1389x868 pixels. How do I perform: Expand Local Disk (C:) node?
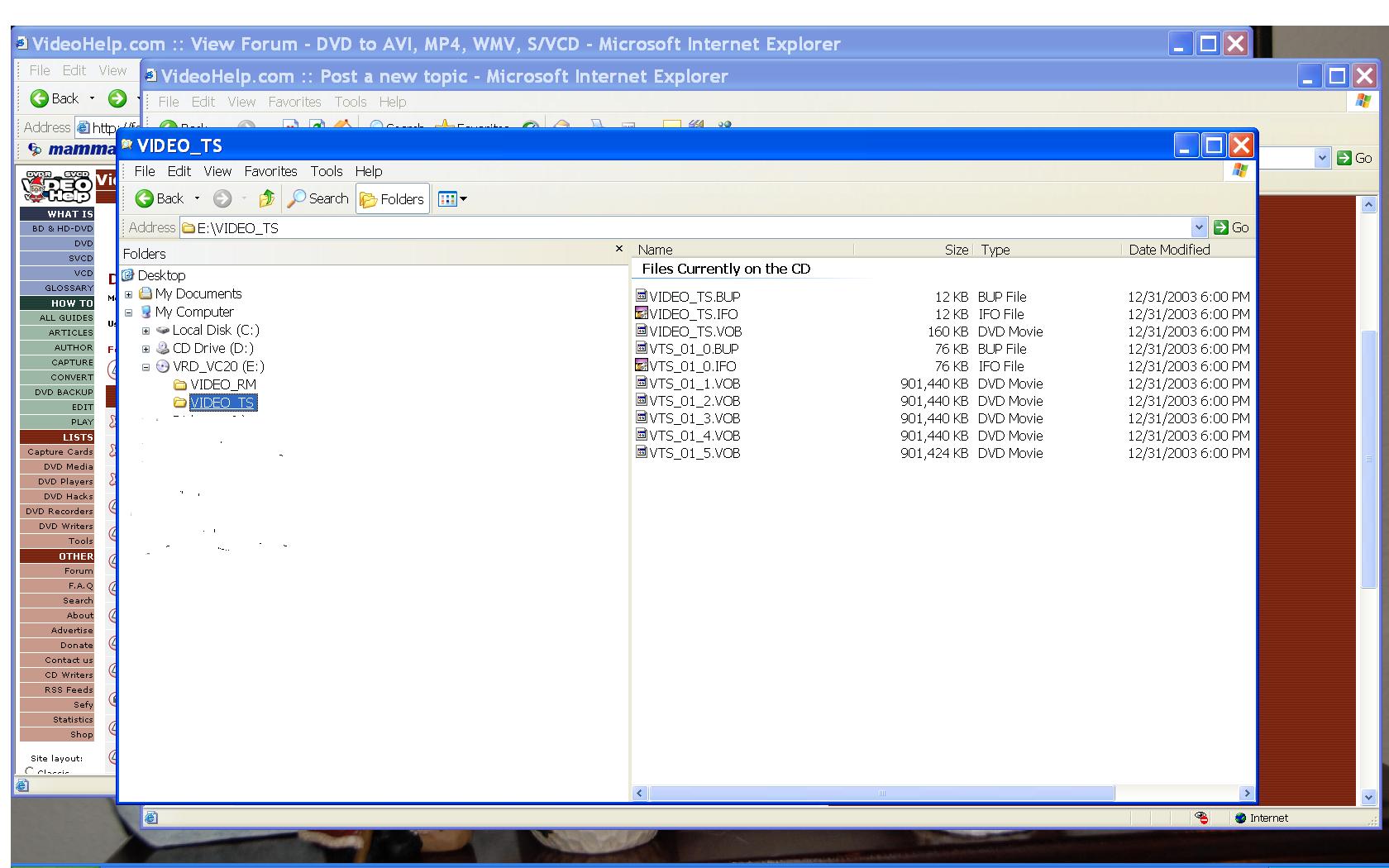tap(146, 331)
